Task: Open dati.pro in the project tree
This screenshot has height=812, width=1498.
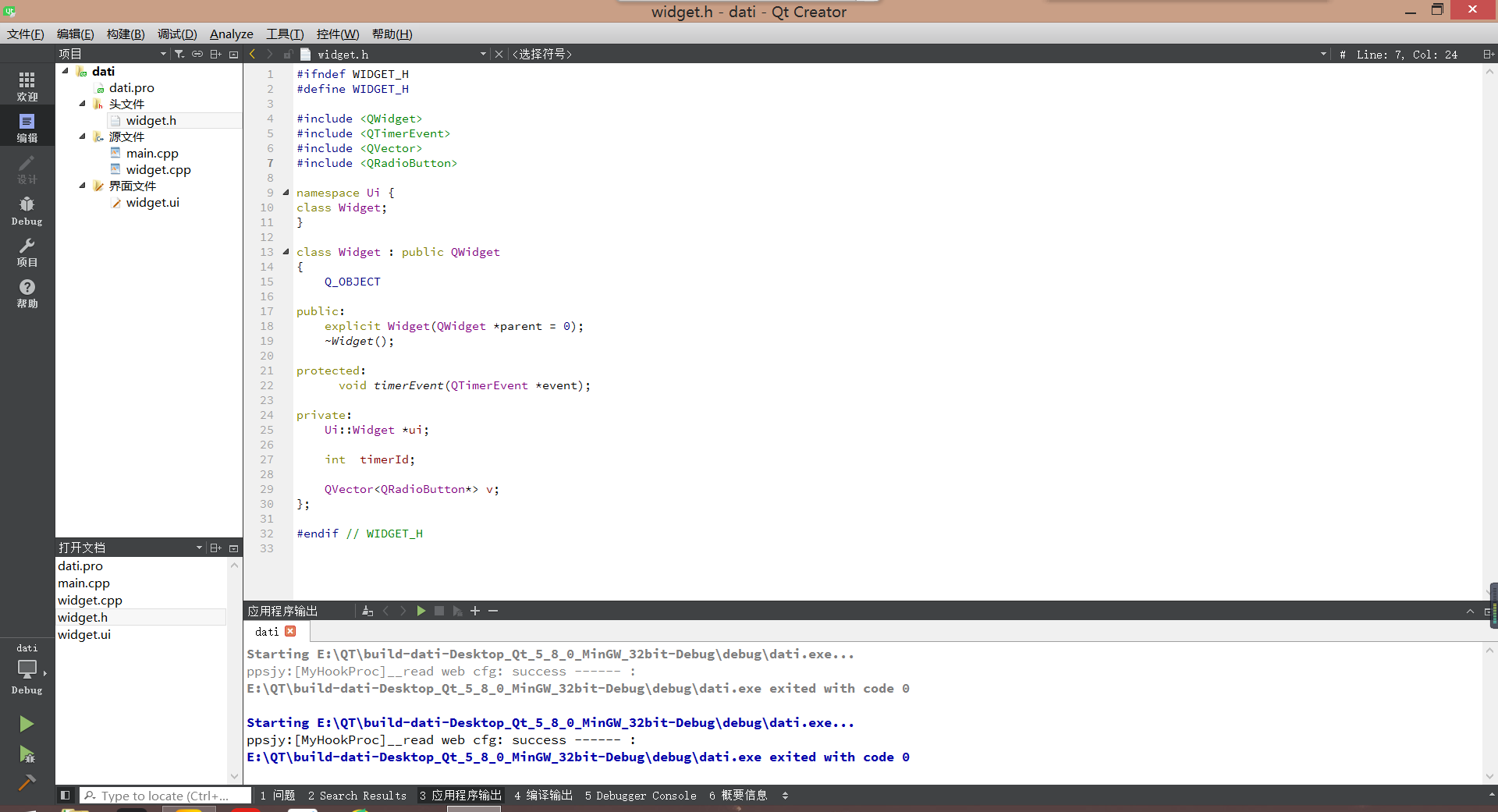Action: click(131, 87)
